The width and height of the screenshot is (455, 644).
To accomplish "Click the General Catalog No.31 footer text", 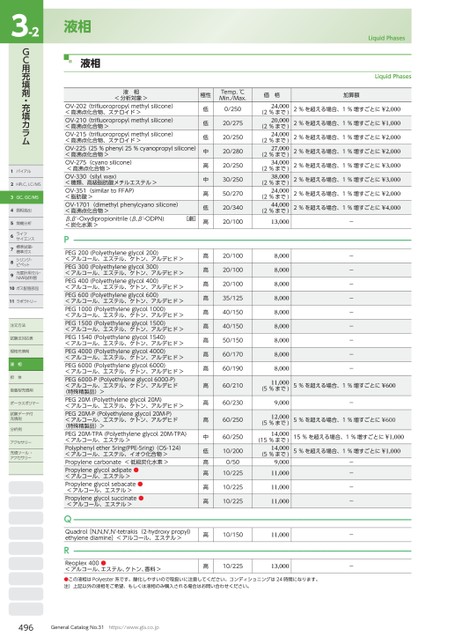I will tap(77, 627).
